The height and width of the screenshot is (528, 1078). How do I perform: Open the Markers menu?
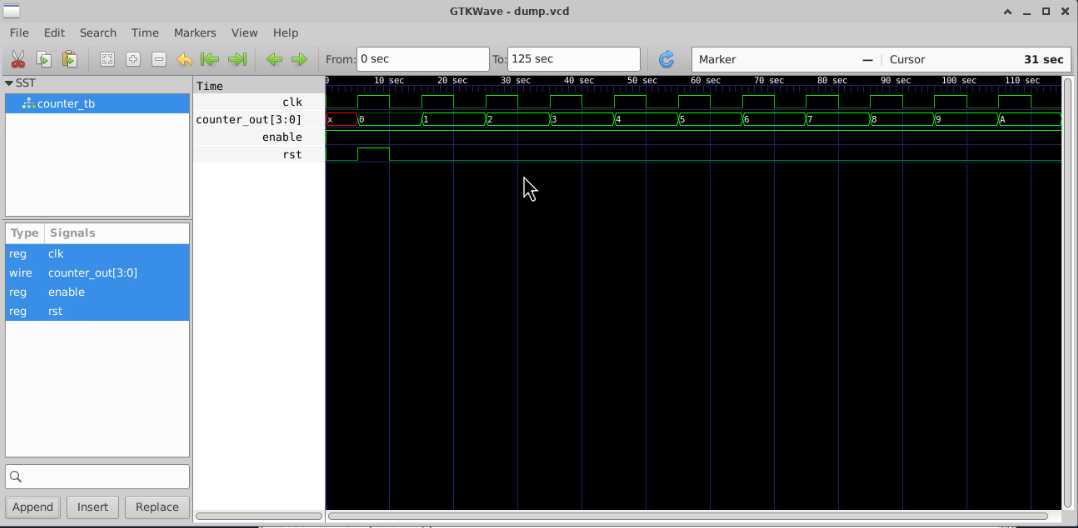coord(195,33)
